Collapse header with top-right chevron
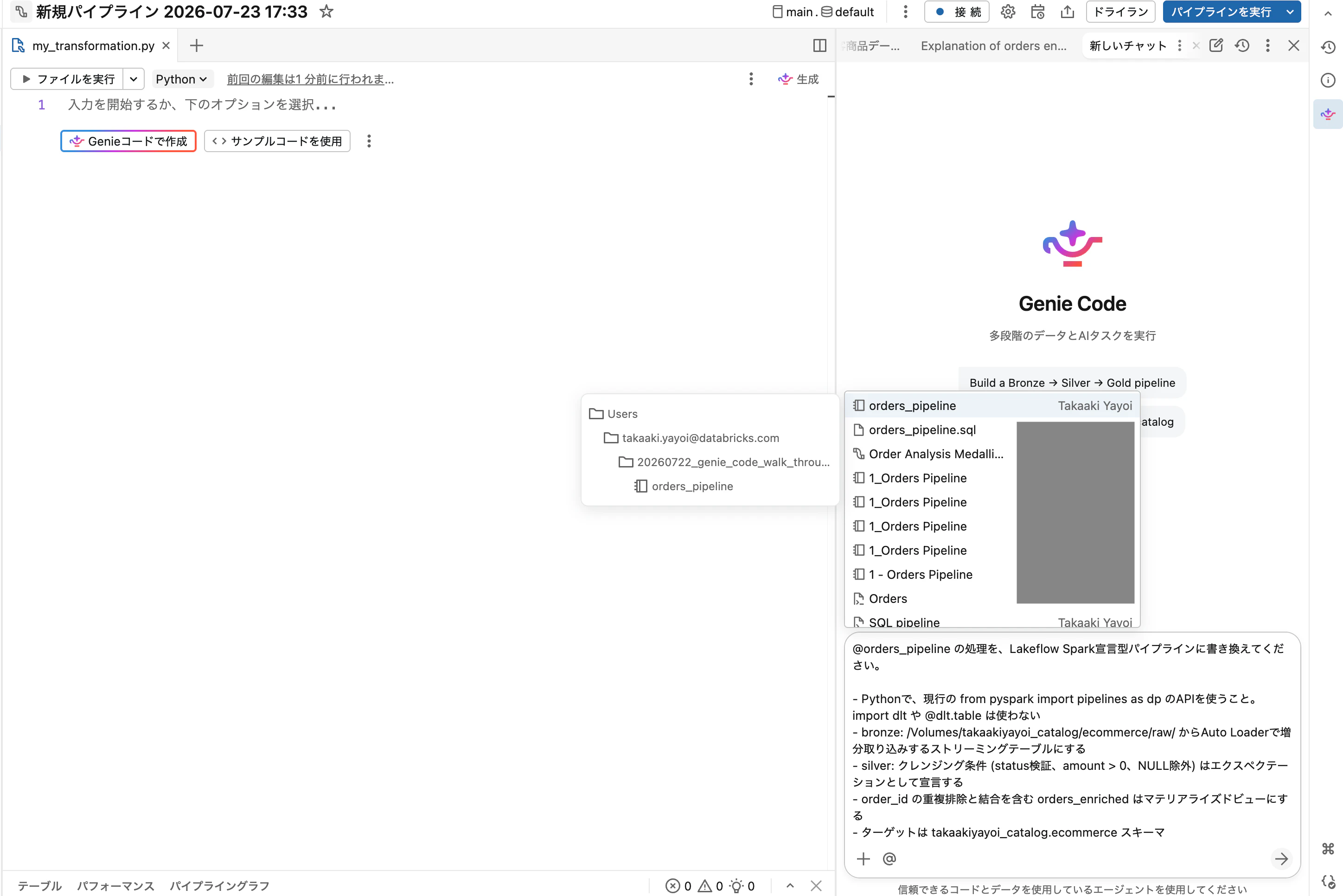Screen dimensions: 1343x896 pyautogui.click(x=1328, y=14)
